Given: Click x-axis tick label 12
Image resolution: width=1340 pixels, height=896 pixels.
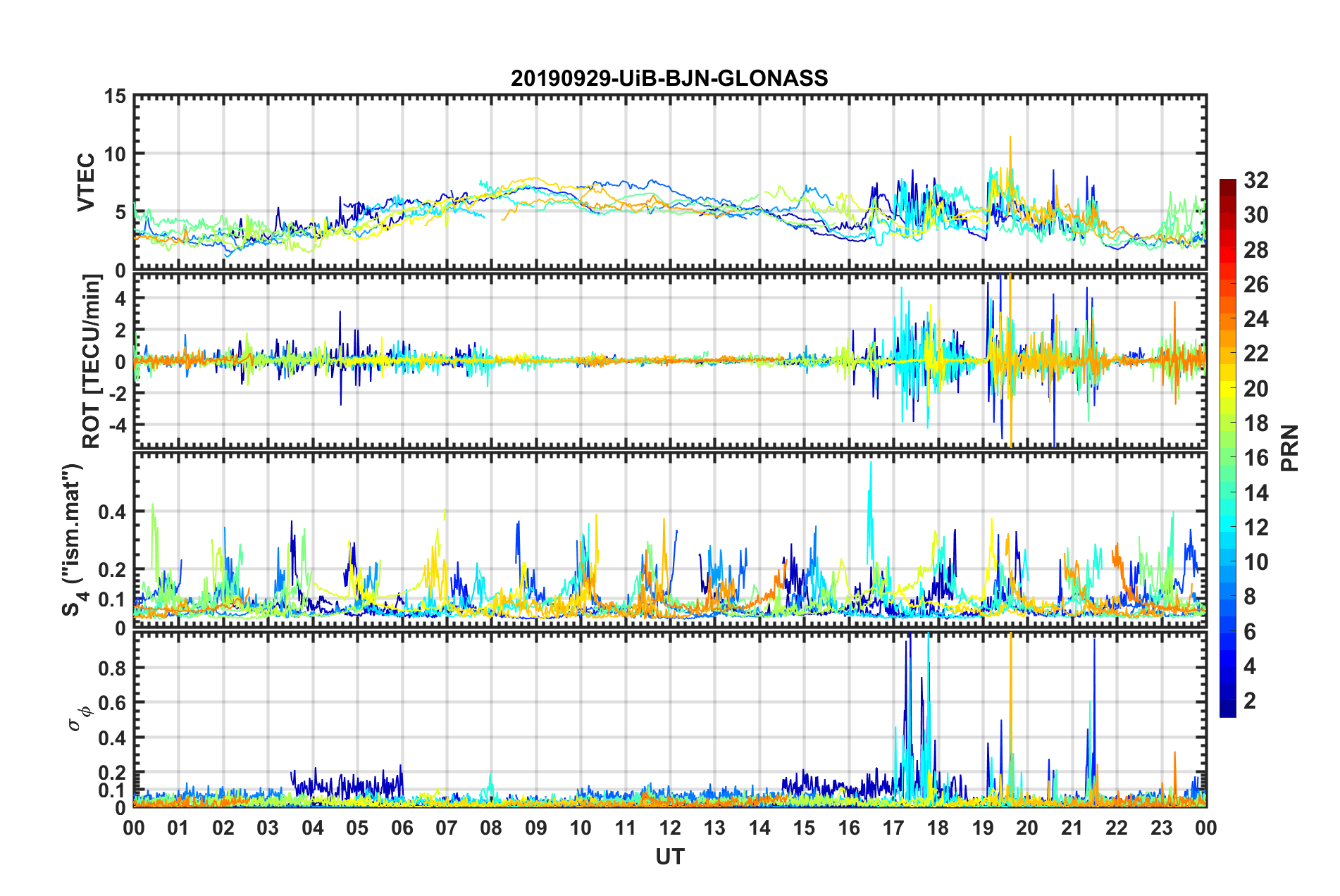Looking at the screenshot, I should pos(670,828).
